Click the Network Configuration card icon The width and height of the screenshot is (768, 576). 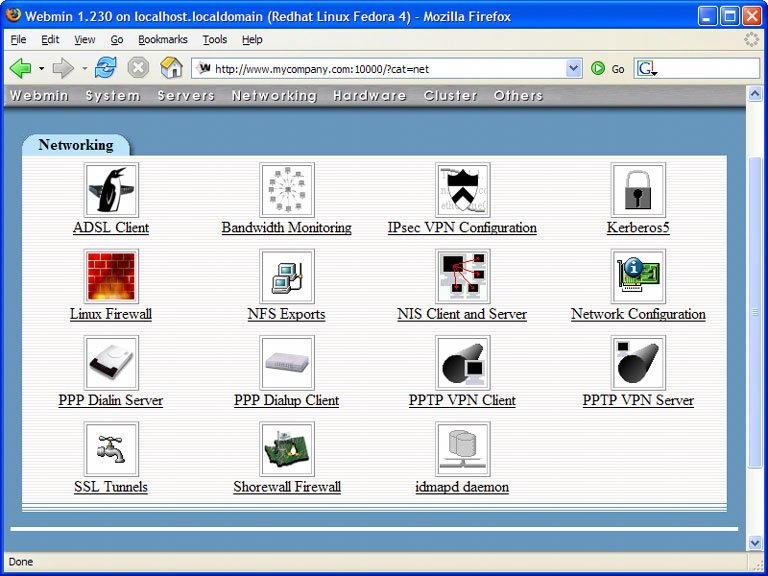pos(638,276)
